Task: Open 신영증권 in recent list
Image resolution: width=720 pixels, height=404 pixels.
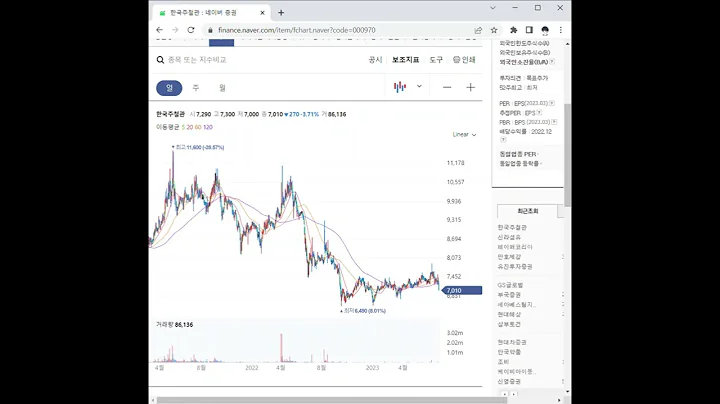Action: pos(509,382)
